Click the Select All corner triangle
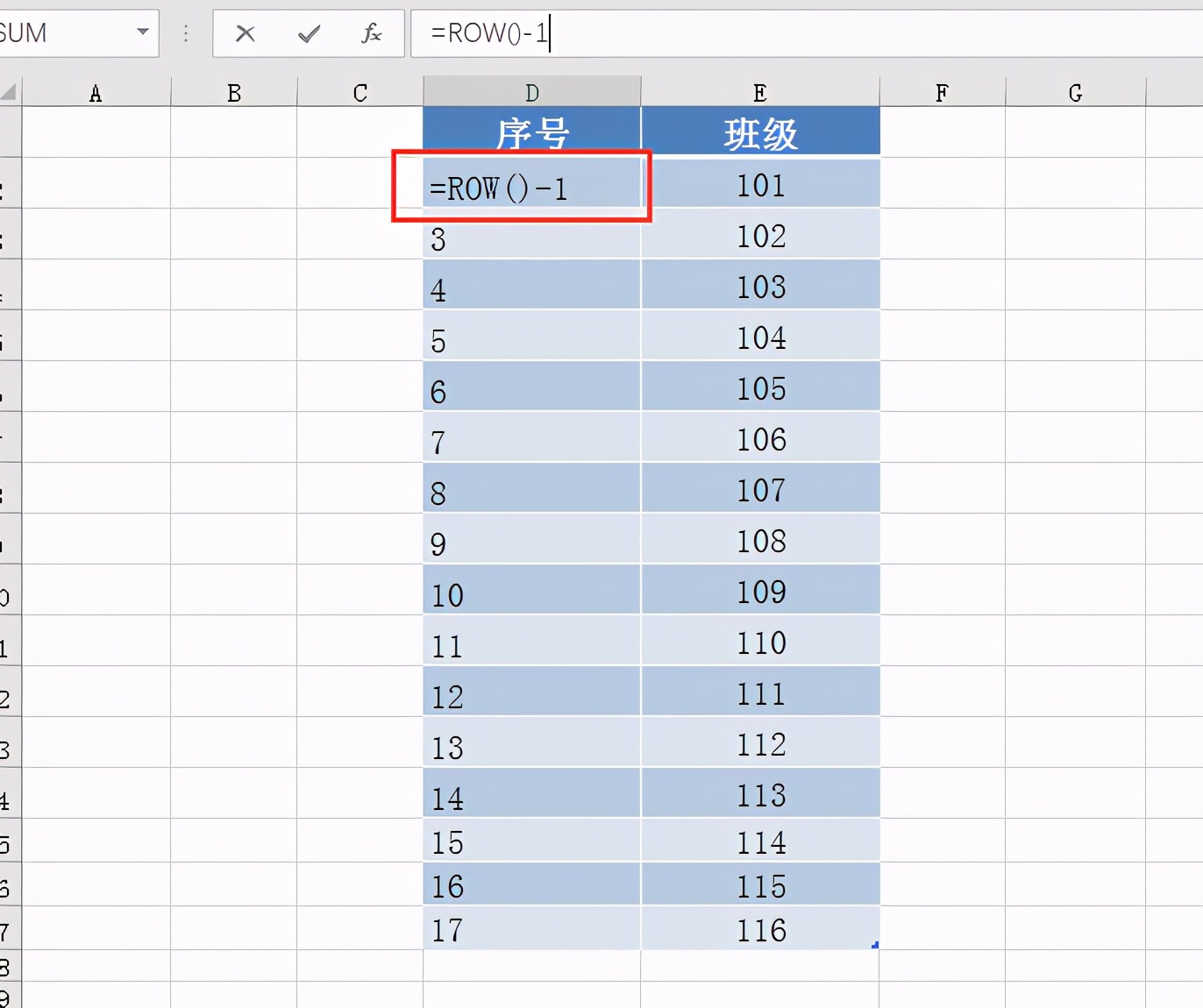The image size is (1203, 1008). coord(10,92)
